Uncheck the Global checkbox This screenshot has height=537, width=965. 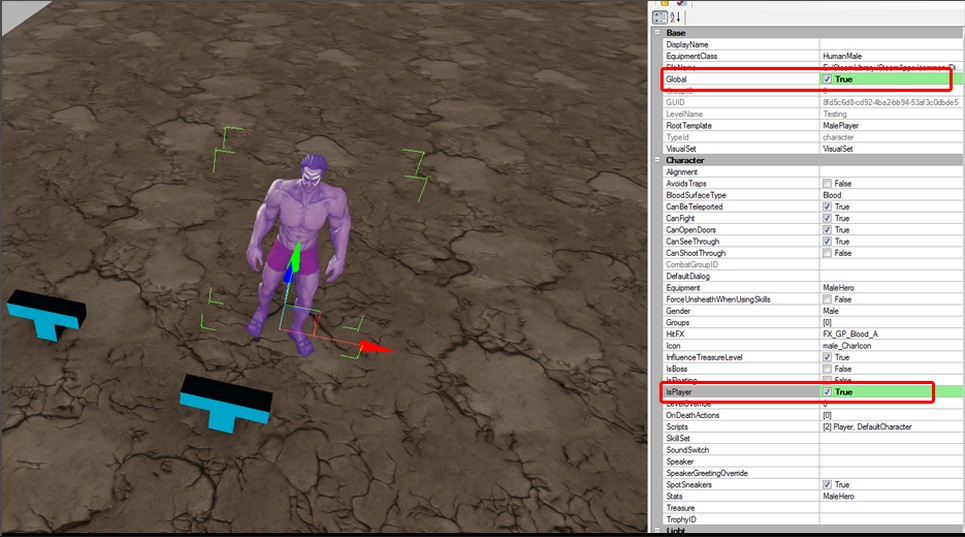[827, 79]
